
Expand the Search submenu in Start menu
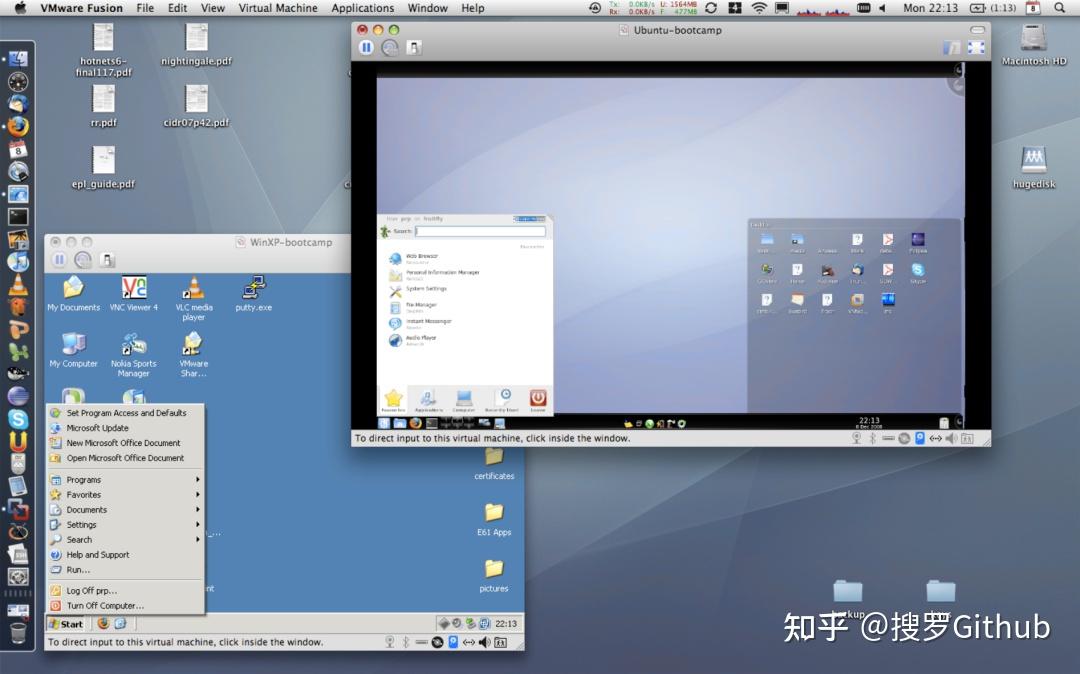tap(125, 540)
